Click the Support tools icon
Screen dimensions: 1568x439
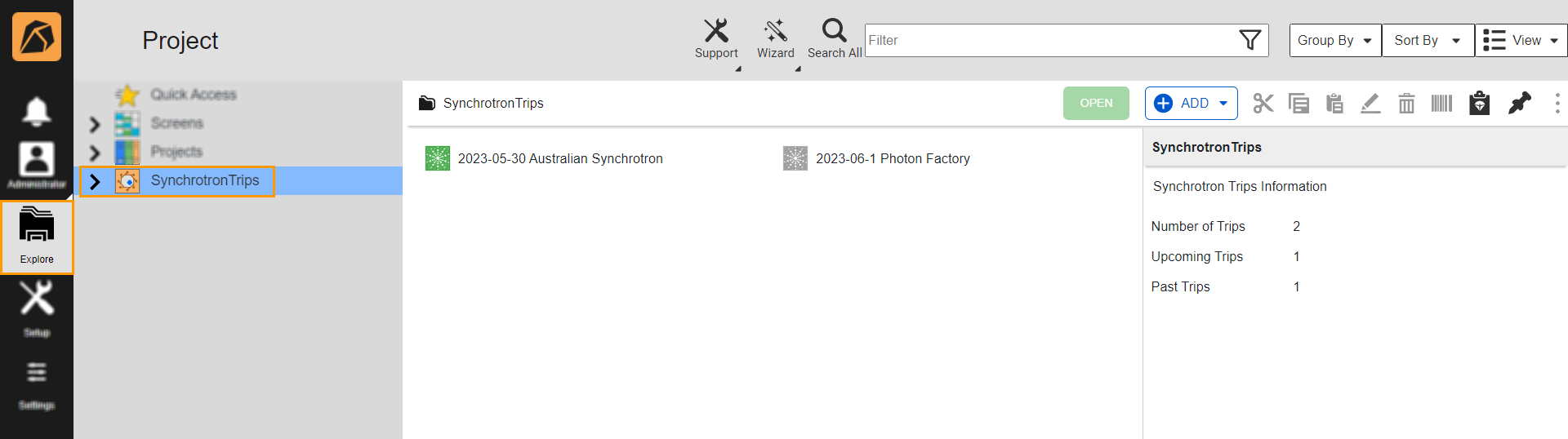(x=716, y=32)
